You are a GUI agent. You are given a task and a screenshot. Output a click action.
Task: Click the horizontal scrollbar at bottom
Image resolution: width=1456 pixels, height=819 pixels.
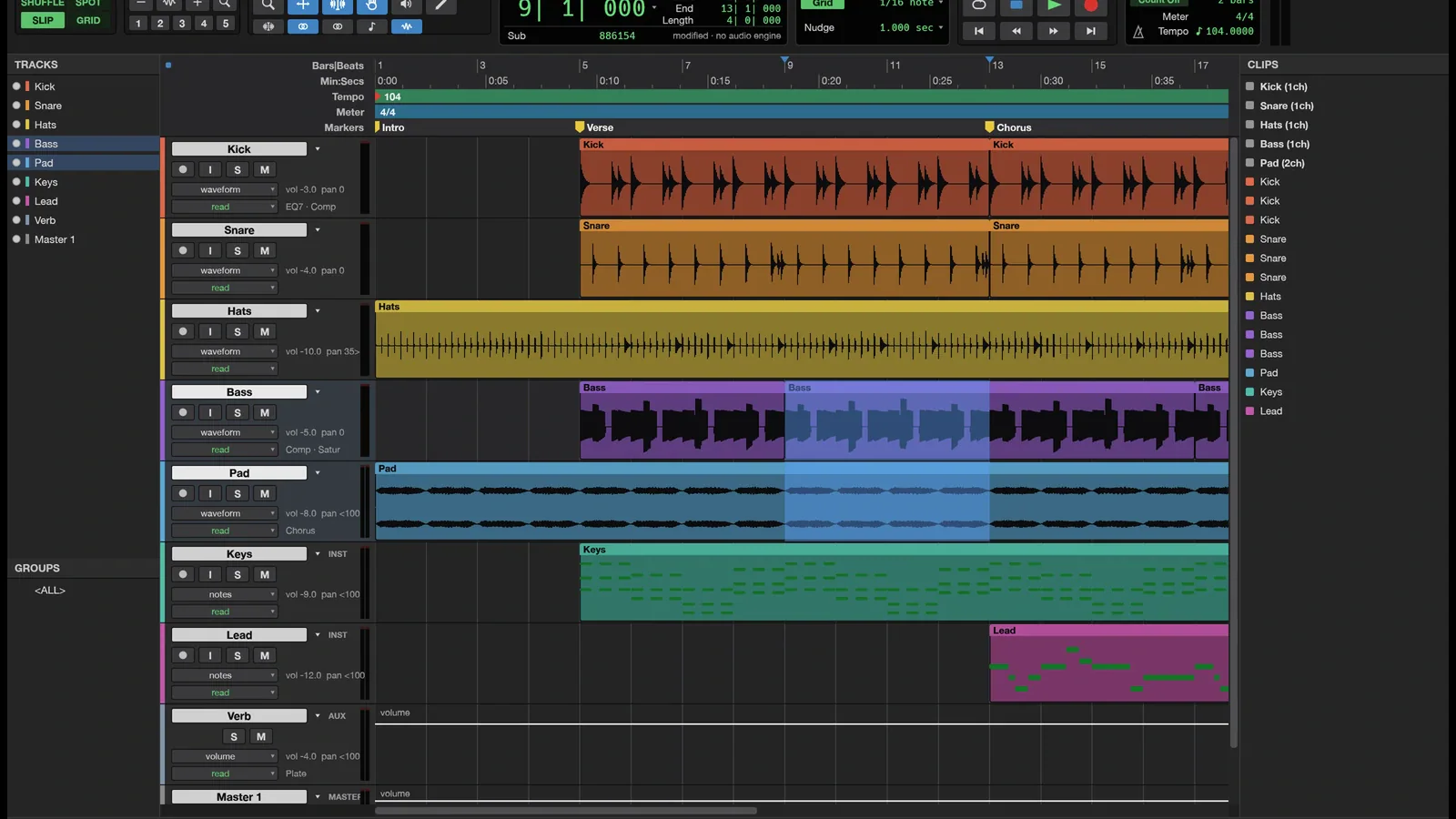point(566,811)
